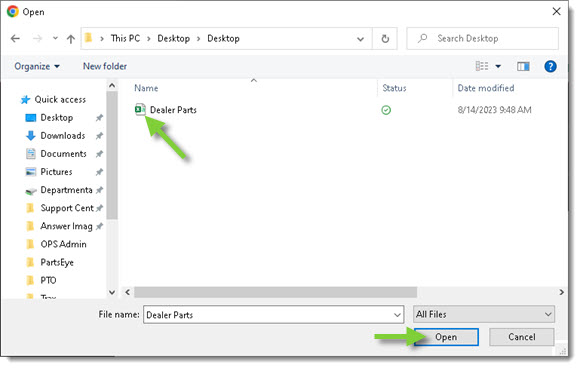The height and width of the screenshot is (368, 580).
Task: Click the folder icon in address bar
Action: click(x=89, y=38)
